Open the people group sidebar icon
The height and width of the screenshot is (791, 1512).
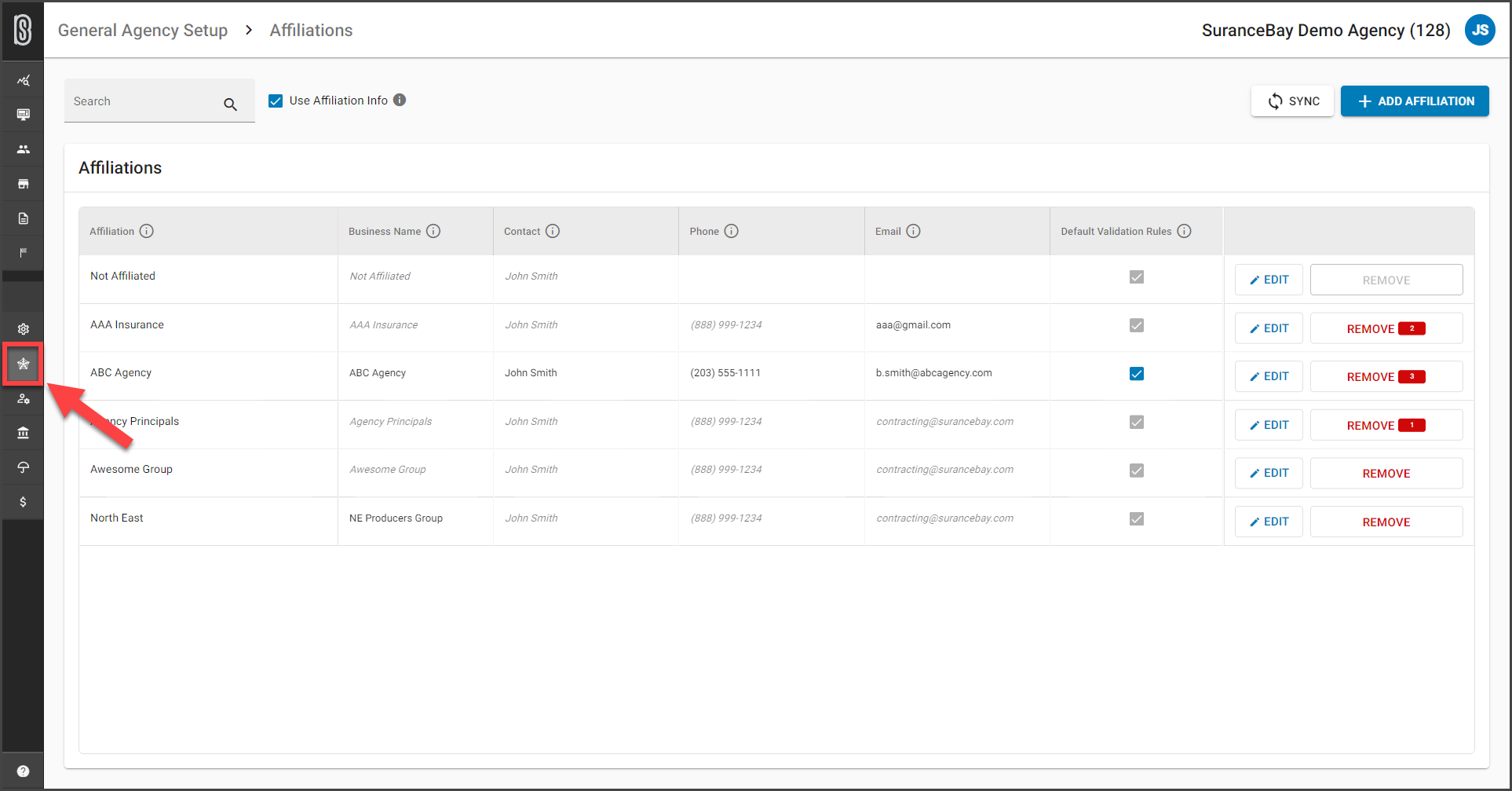pyautogui.click(x=23, y=149)
